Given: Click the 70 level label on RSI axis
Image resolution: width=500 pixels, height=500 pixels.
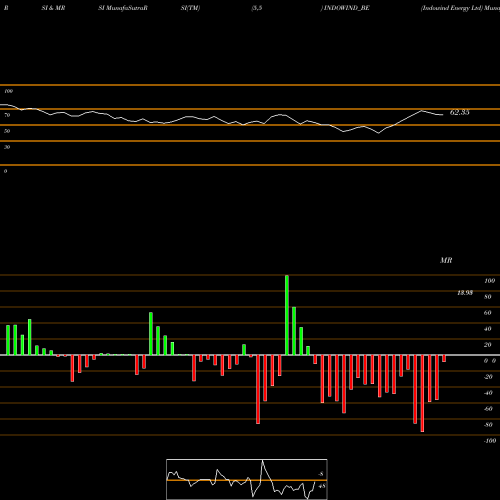Looking at the screenshot, I should 7,115.
